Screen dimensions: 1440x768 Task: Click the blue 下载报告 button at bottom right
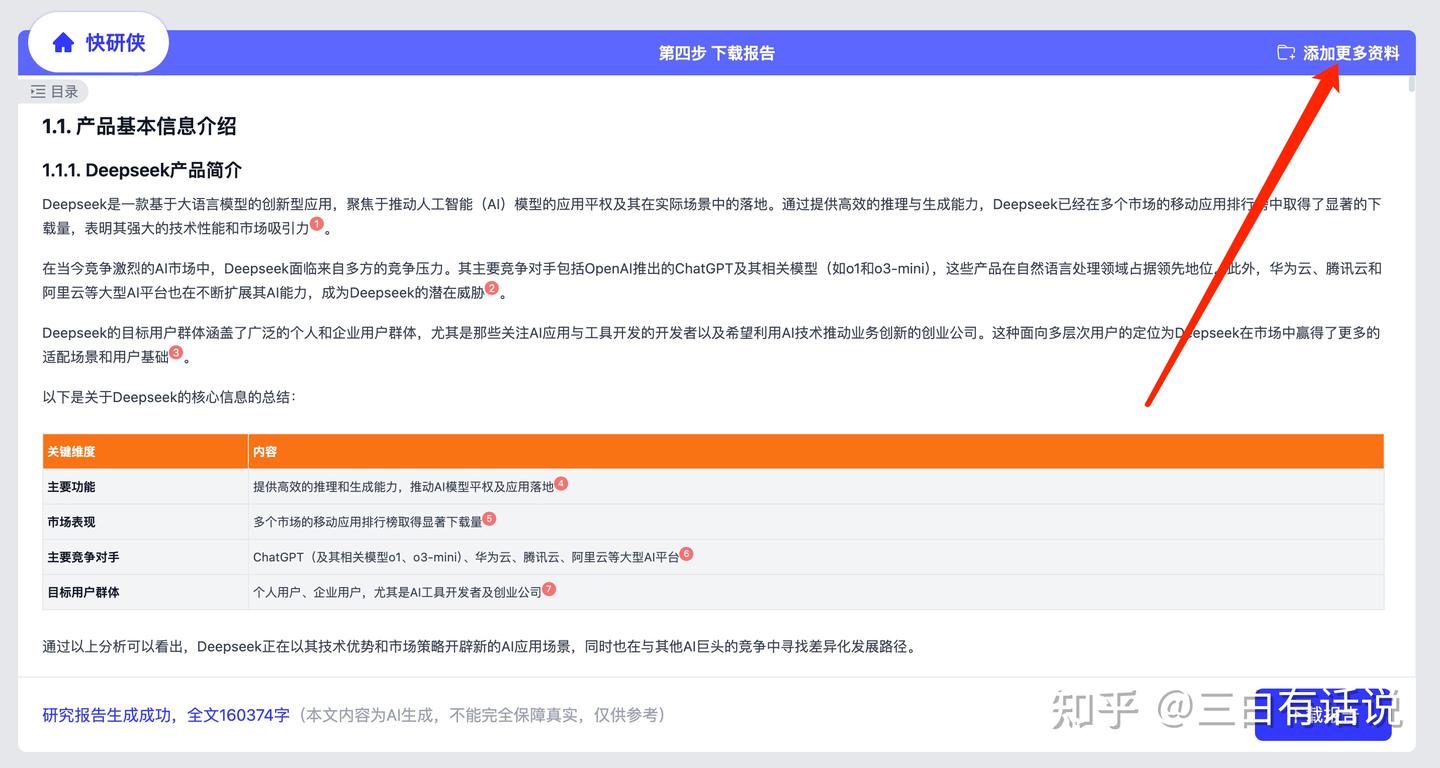coord(1323,714)
